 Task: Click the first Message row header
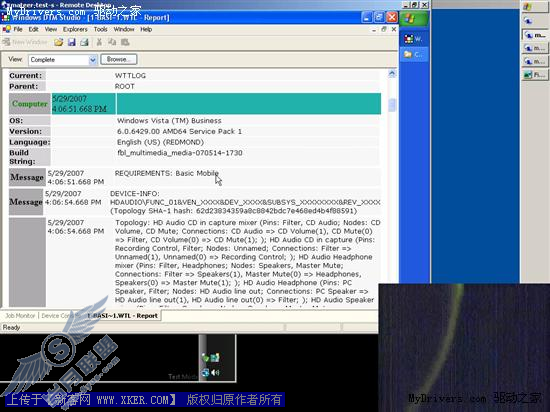27,177
